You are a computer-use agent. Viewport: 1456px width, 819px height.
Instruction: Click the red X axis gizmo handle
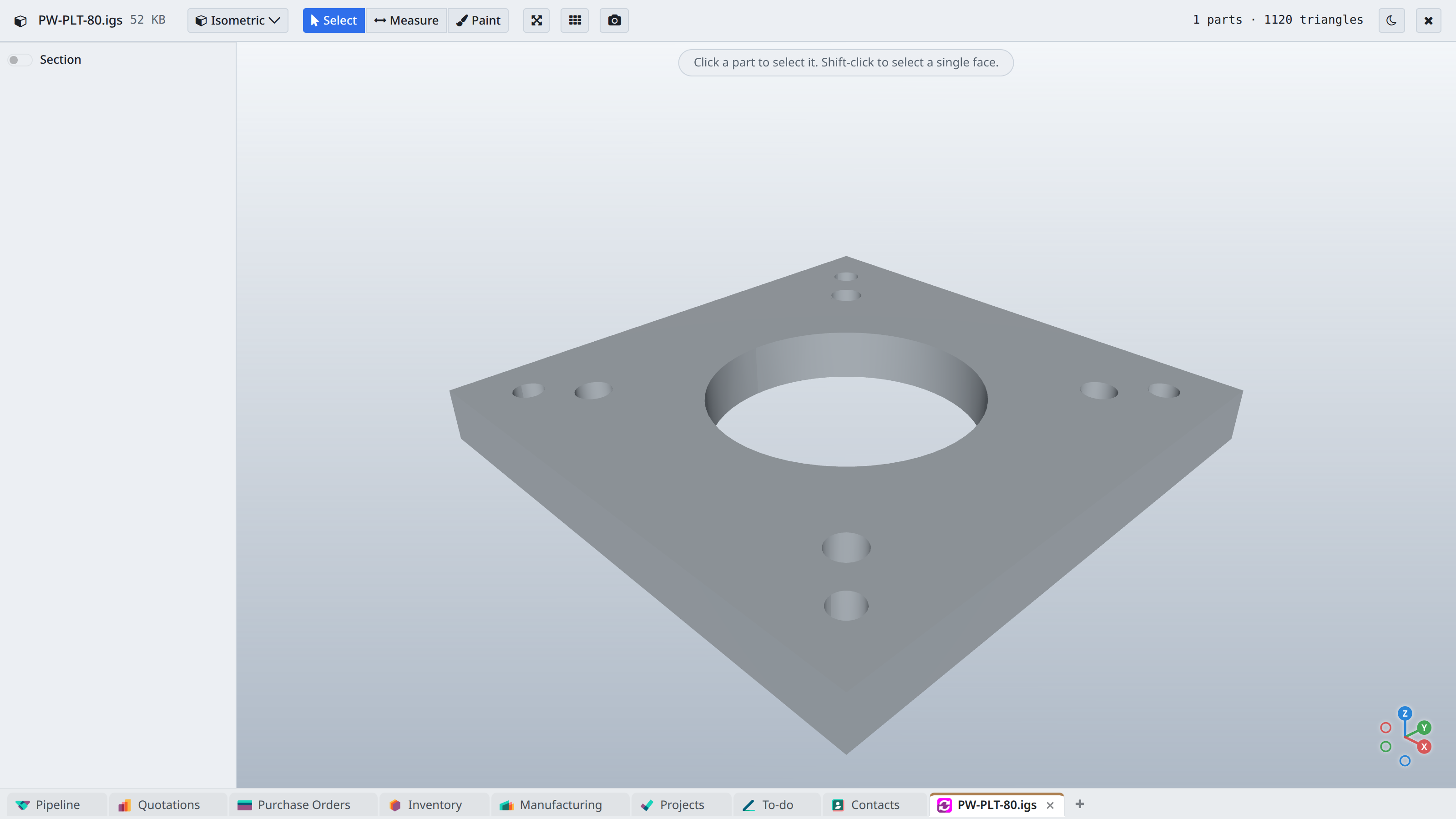point(1424,747)
